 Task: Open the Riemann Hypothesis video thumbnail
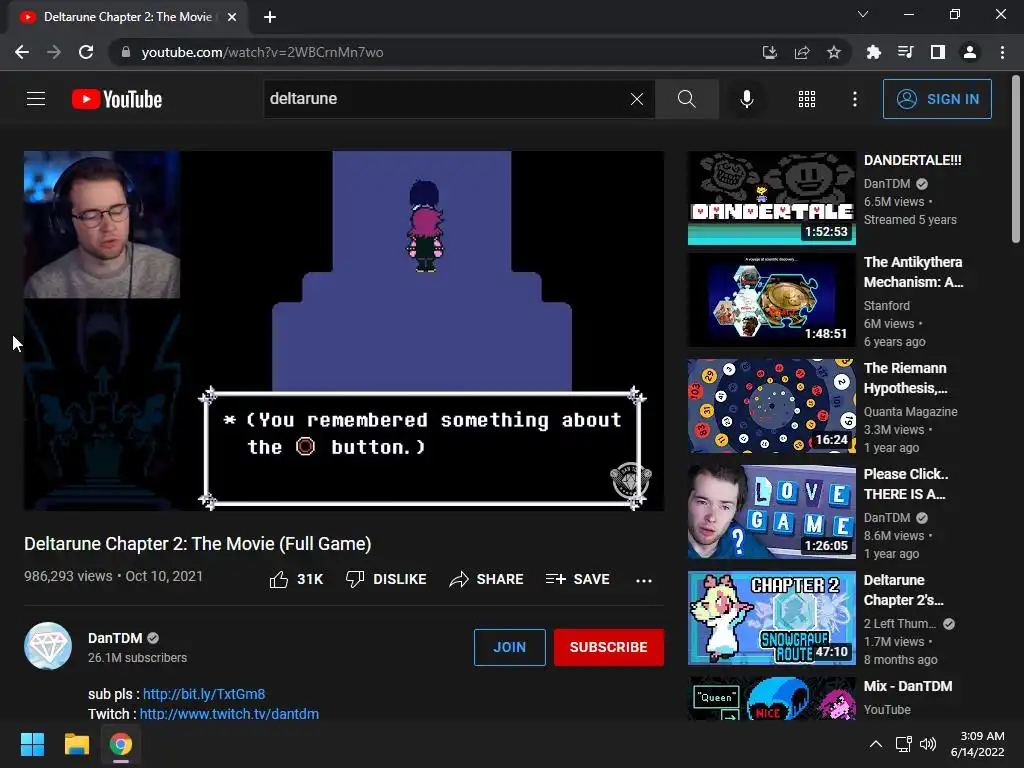[771, 406]
